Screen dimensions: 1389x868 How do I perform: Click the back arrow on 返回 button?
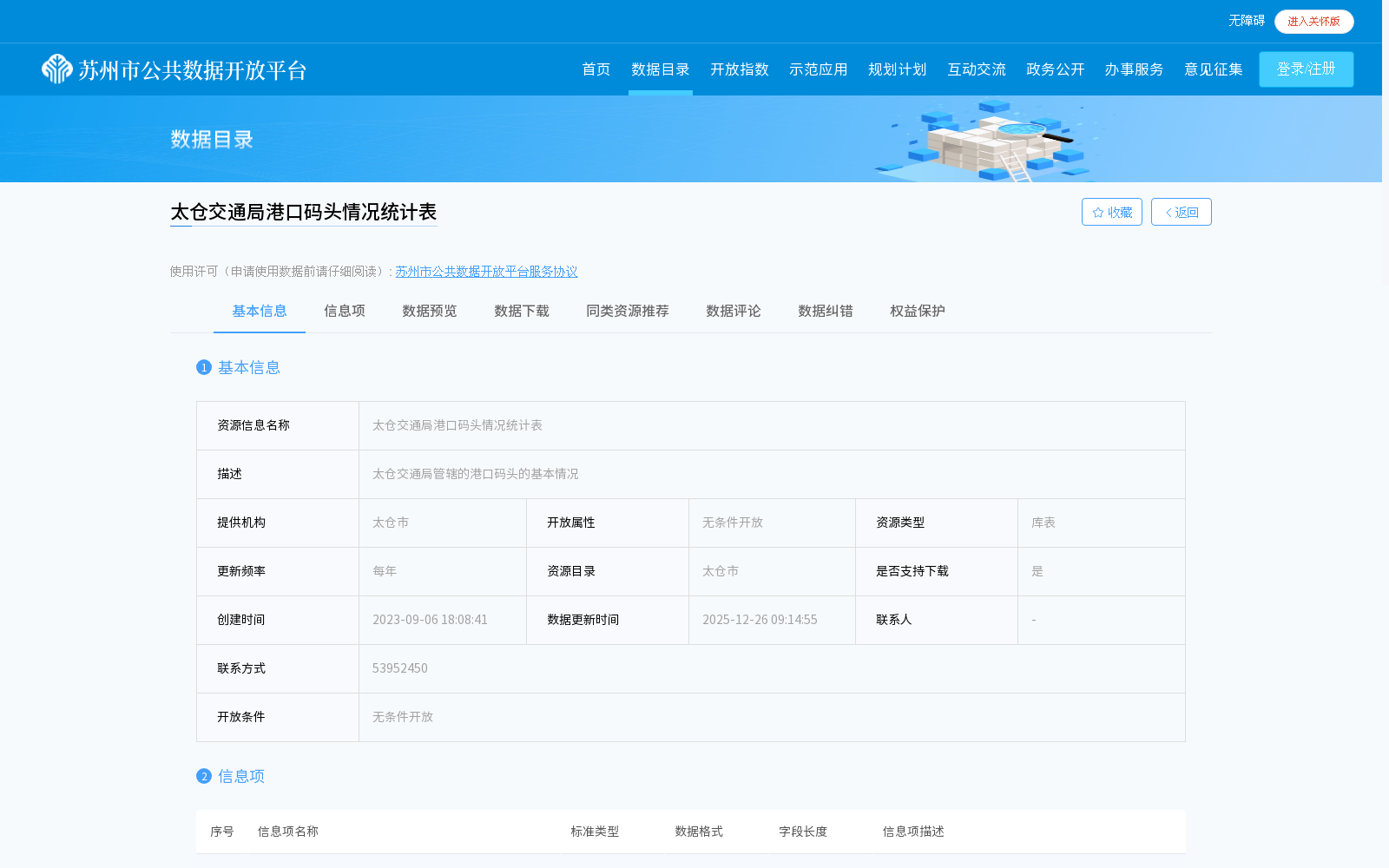point(1168,213)
